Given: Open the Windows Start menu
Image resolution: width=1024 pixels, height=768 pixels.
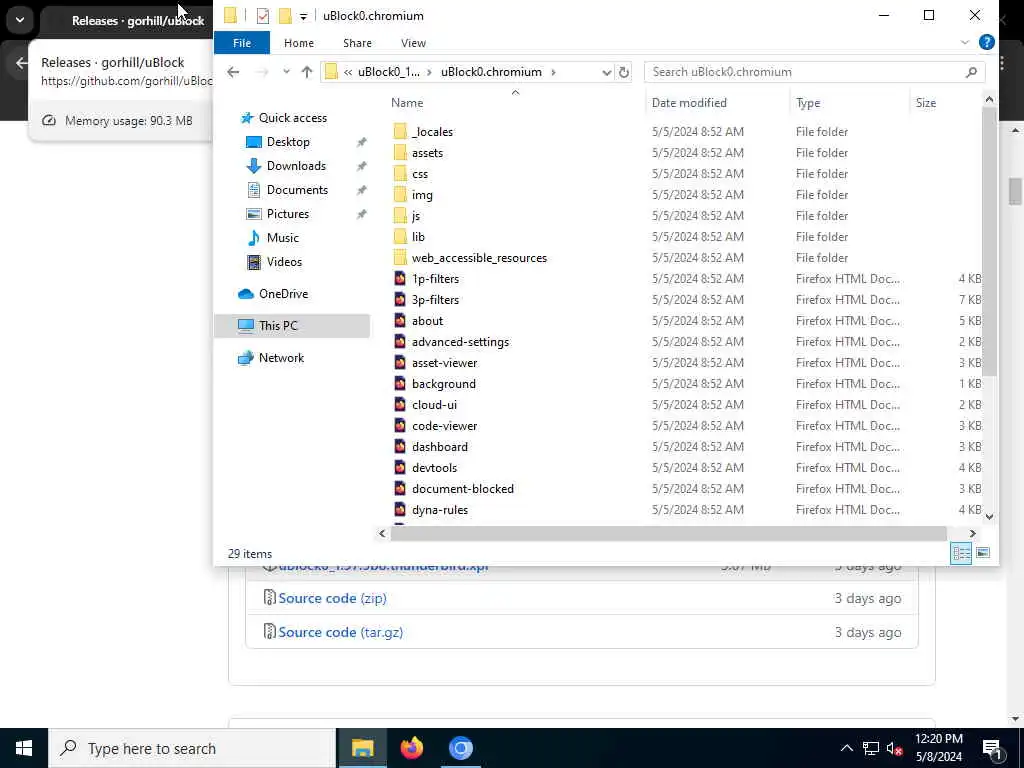Looking at the screenshot, I should coord(24,748).
